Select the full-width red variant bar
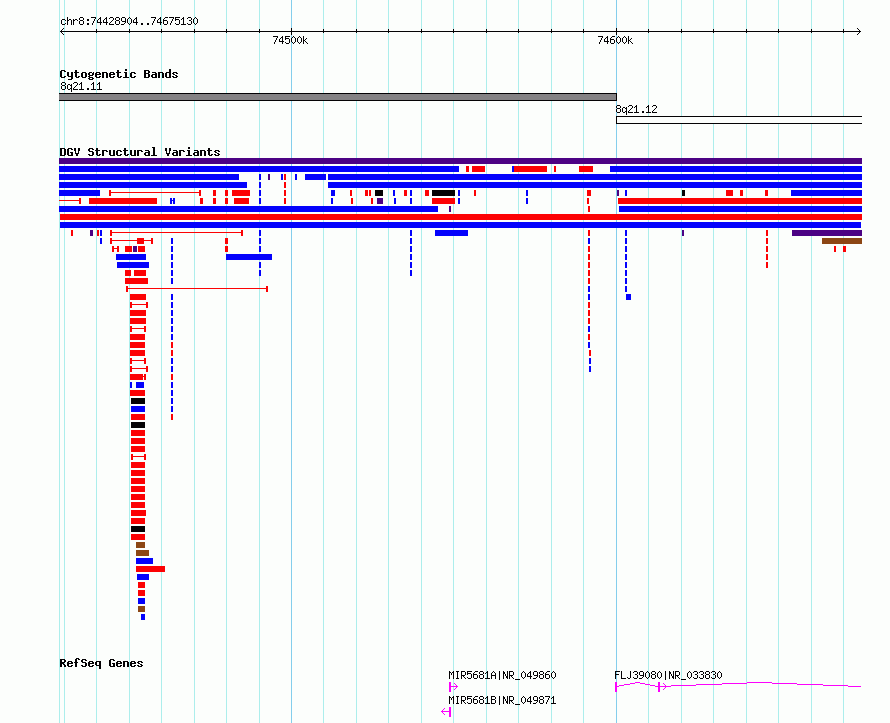The width and height of the screenshot is (890, 723). click(x=460, y=217)
